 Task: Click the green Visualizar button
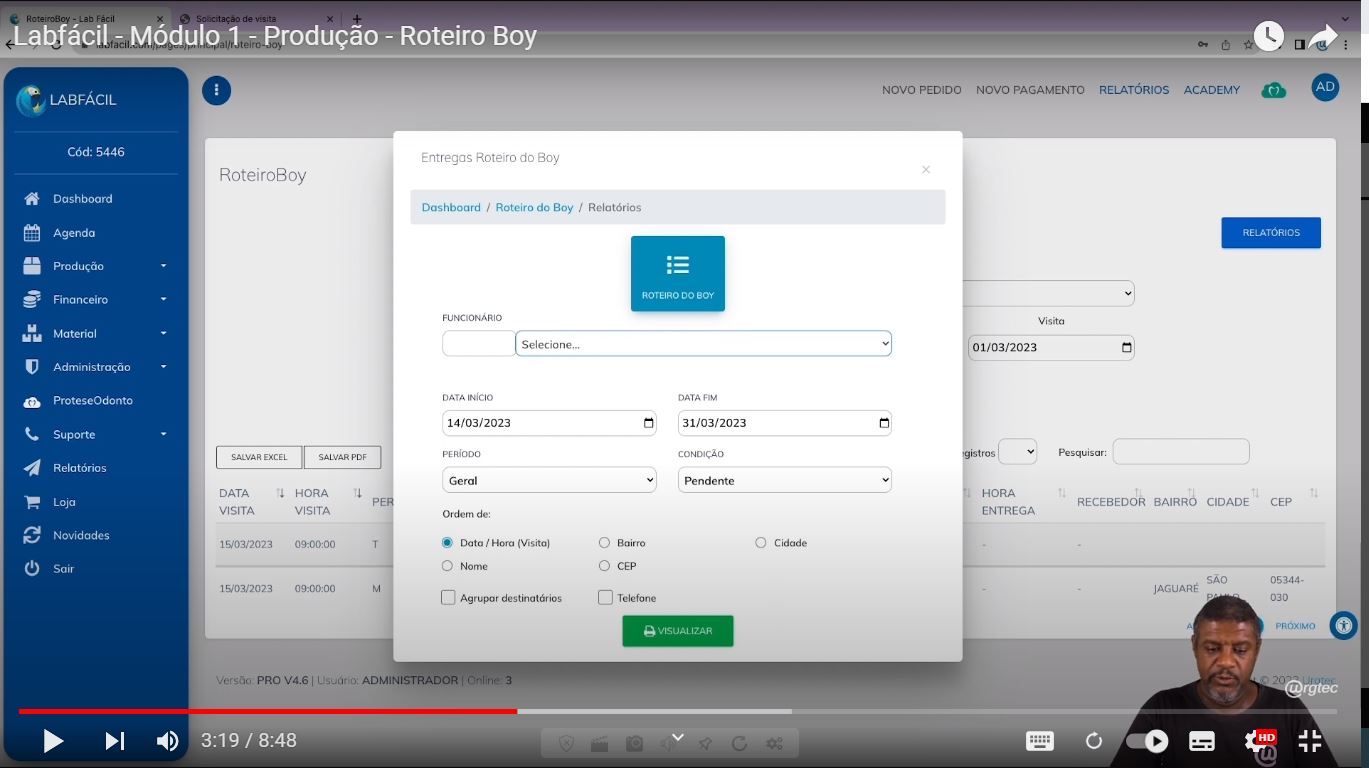(x=677, y=631)
